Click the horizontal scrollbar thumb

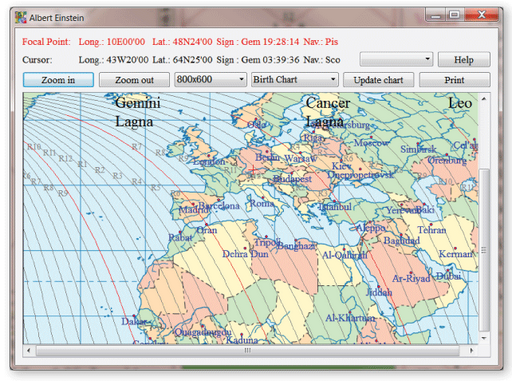click(247, 350)
